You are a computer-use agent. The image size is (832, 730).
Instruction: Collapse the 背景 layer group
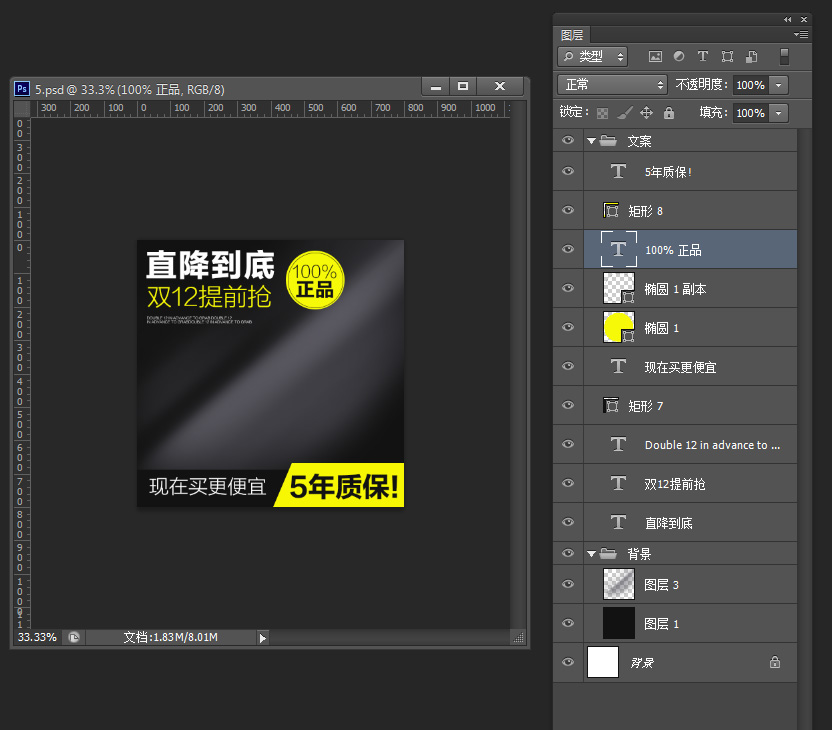coord(591,554)
